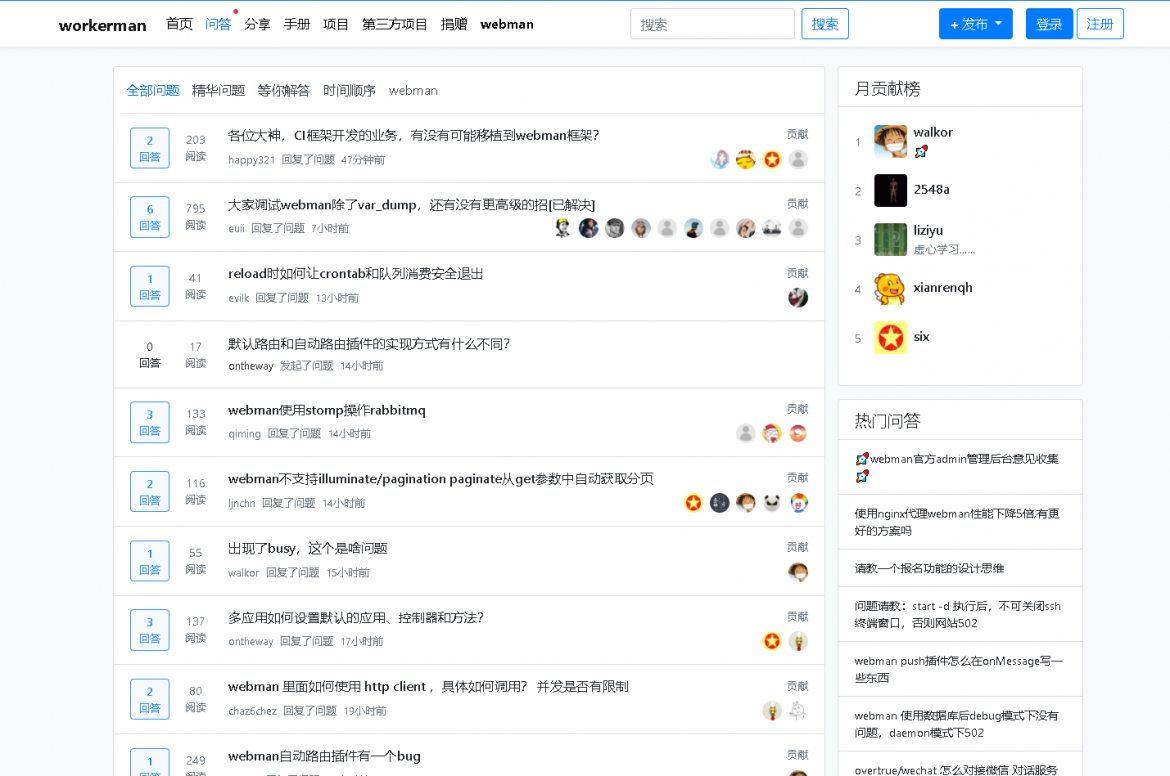Select the 全部问题 tab
The width and height of the screenshot is (1170, 776).
click(x=153, y=90)
